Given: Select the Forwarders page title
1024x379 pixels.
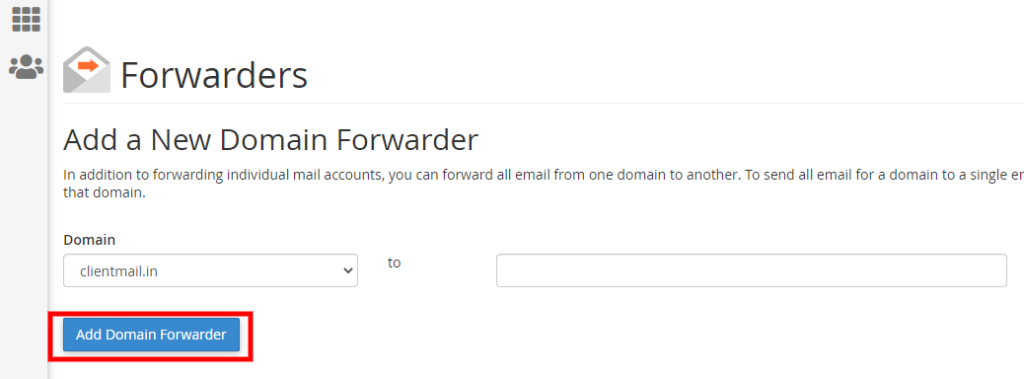Looking at the screenshot, I should [214, 75].
